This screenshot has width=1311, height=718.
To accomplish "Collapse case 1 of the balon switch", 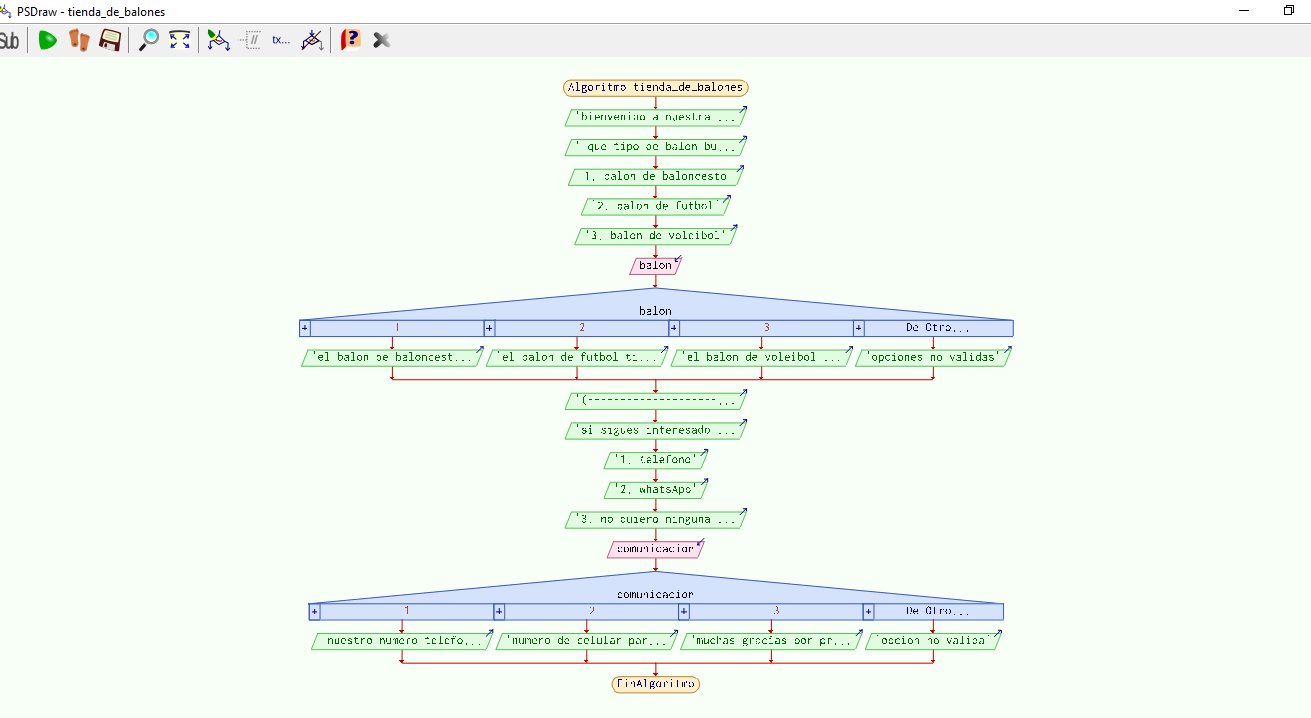I will tap(305, 328).
